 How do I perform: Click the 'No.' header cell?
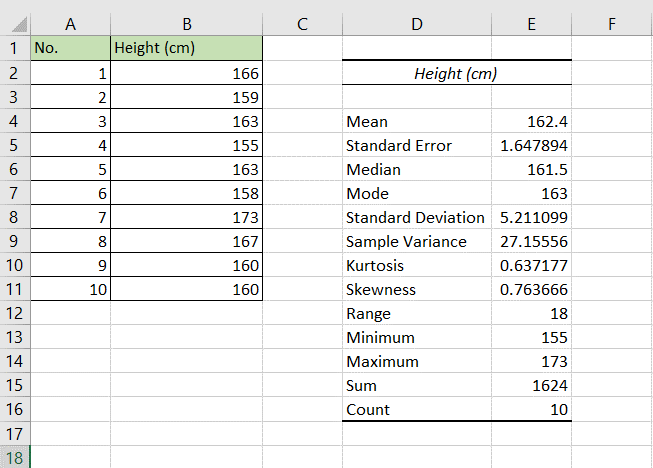(70, 48)
